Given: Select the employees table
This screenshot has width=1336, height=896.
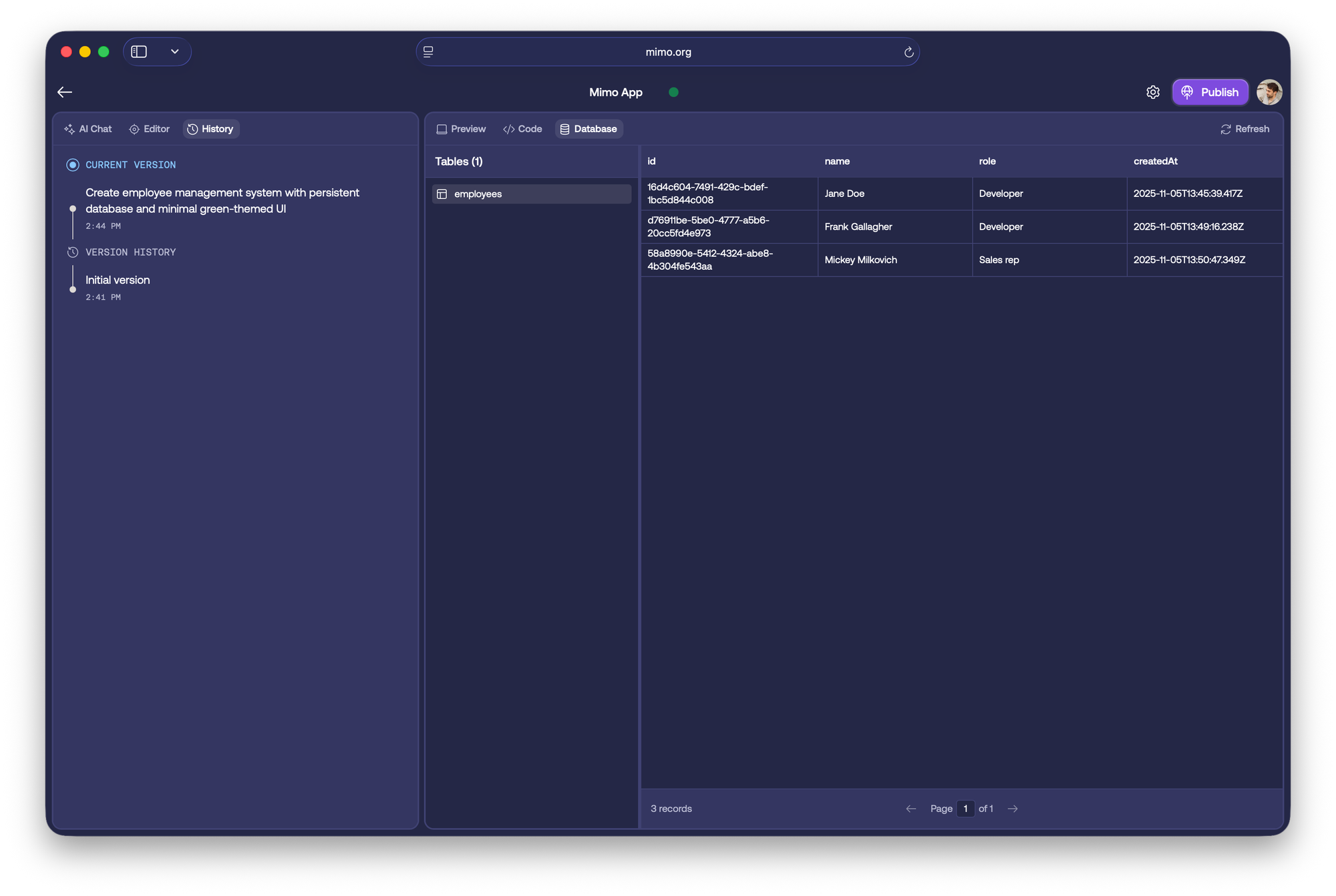Looking at the screenshot, I should pos(531,194).
